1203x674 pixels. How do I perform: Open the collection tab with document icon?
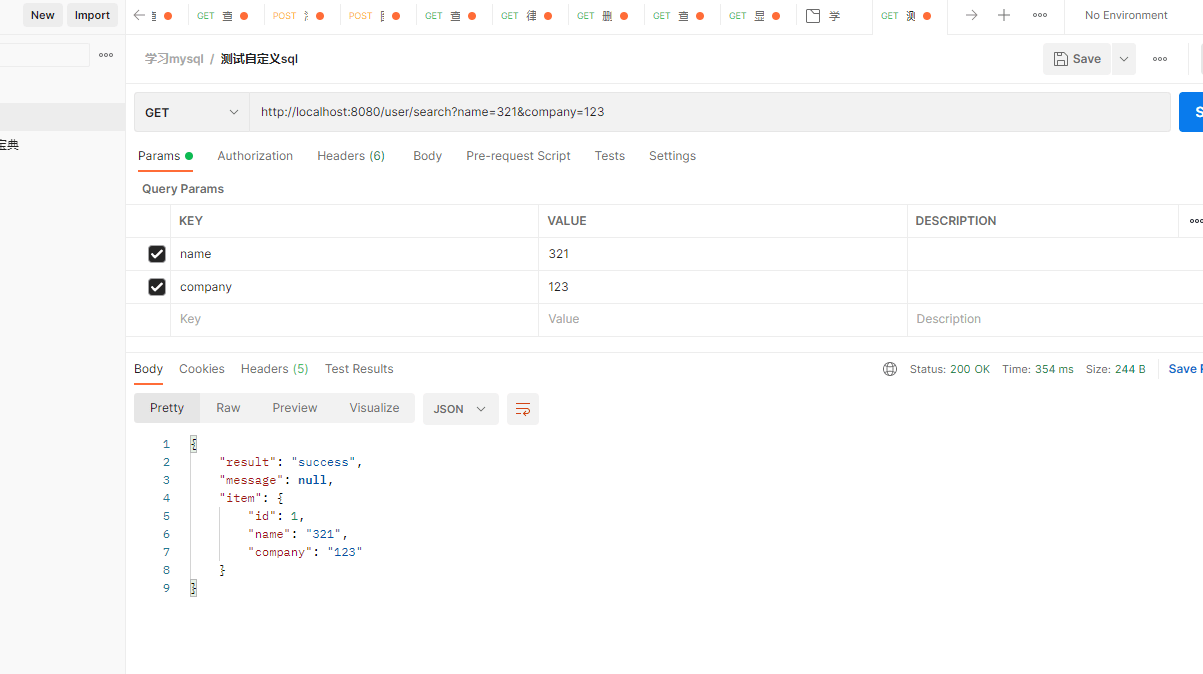tap(834, 16)
